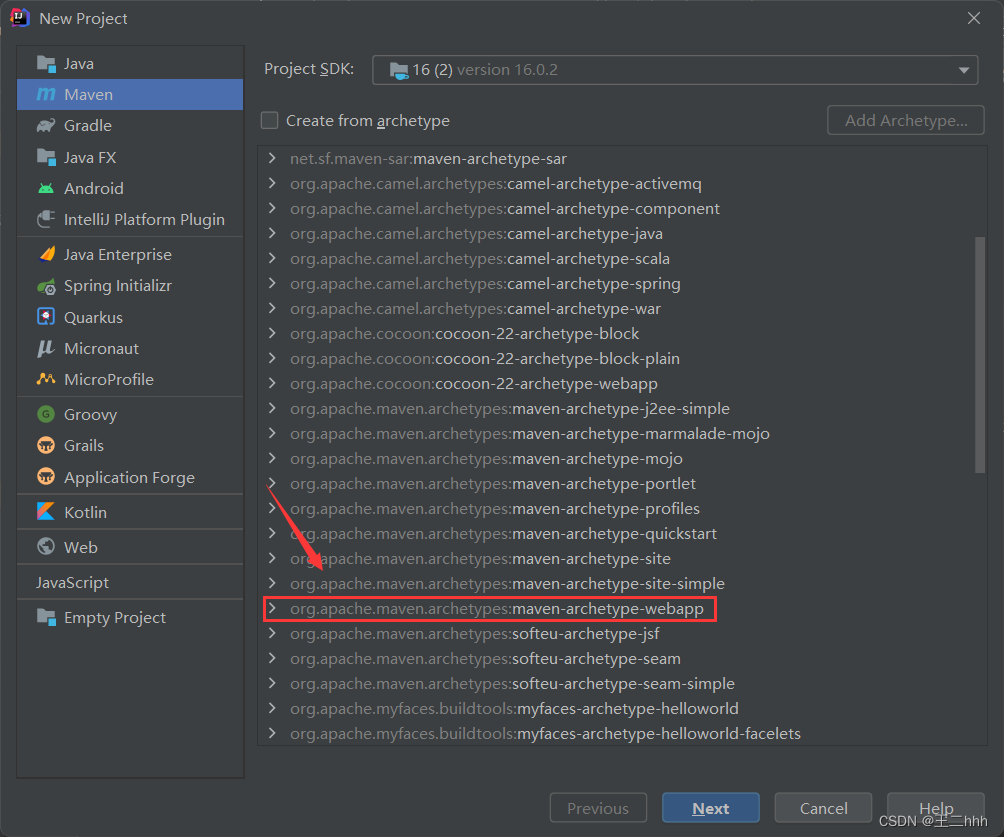Click the Spring Initializr leaf icon

coord(46,286)
